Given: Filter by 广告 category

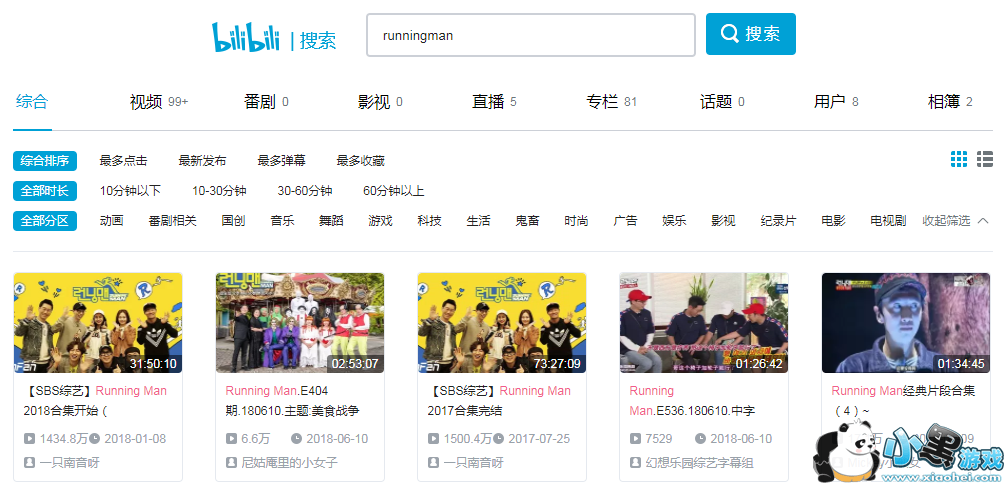Looking at the screenshot, I should [x=626, y=221].
